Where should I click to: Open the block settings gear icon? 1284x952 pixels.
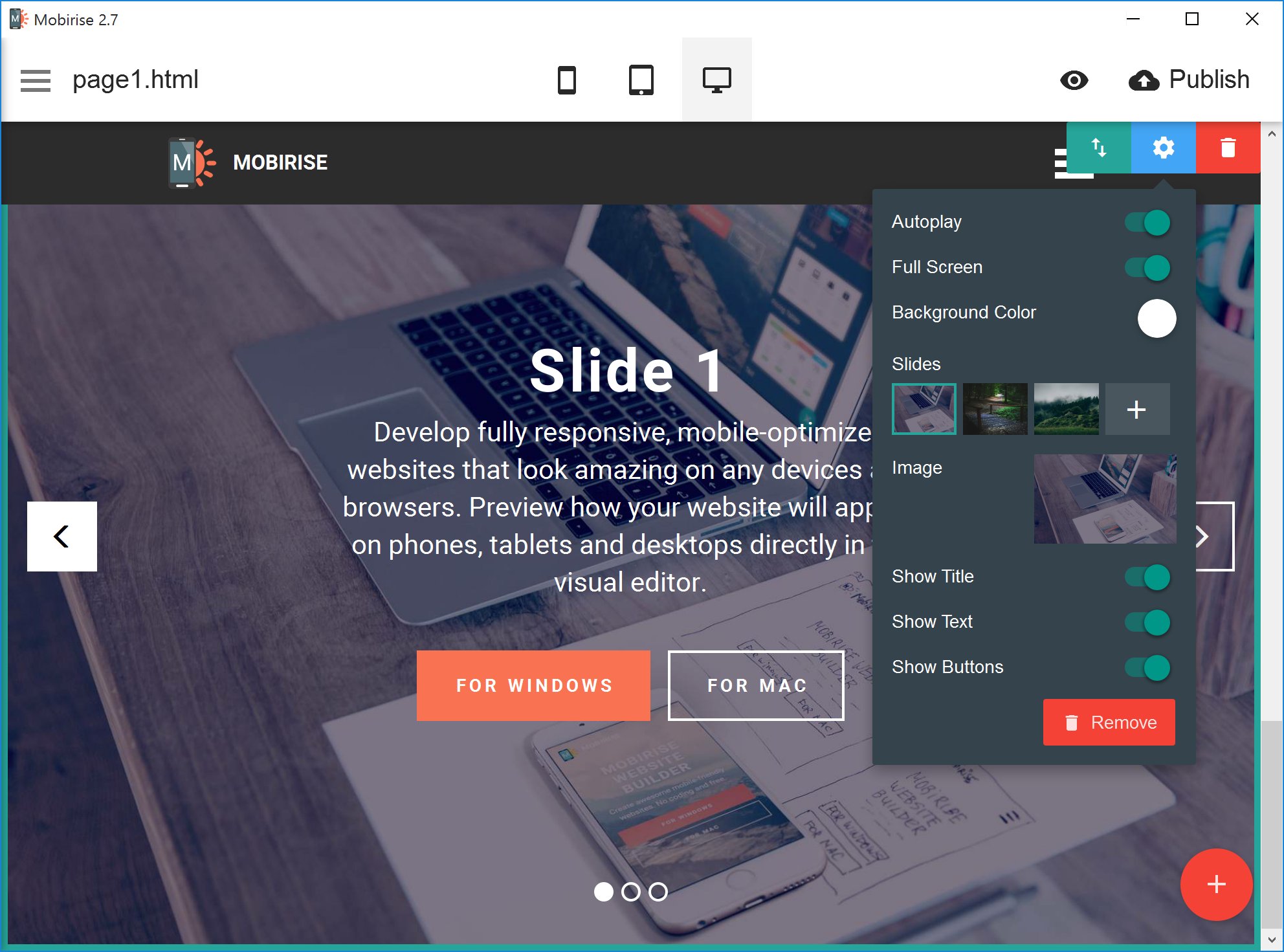1162,148
